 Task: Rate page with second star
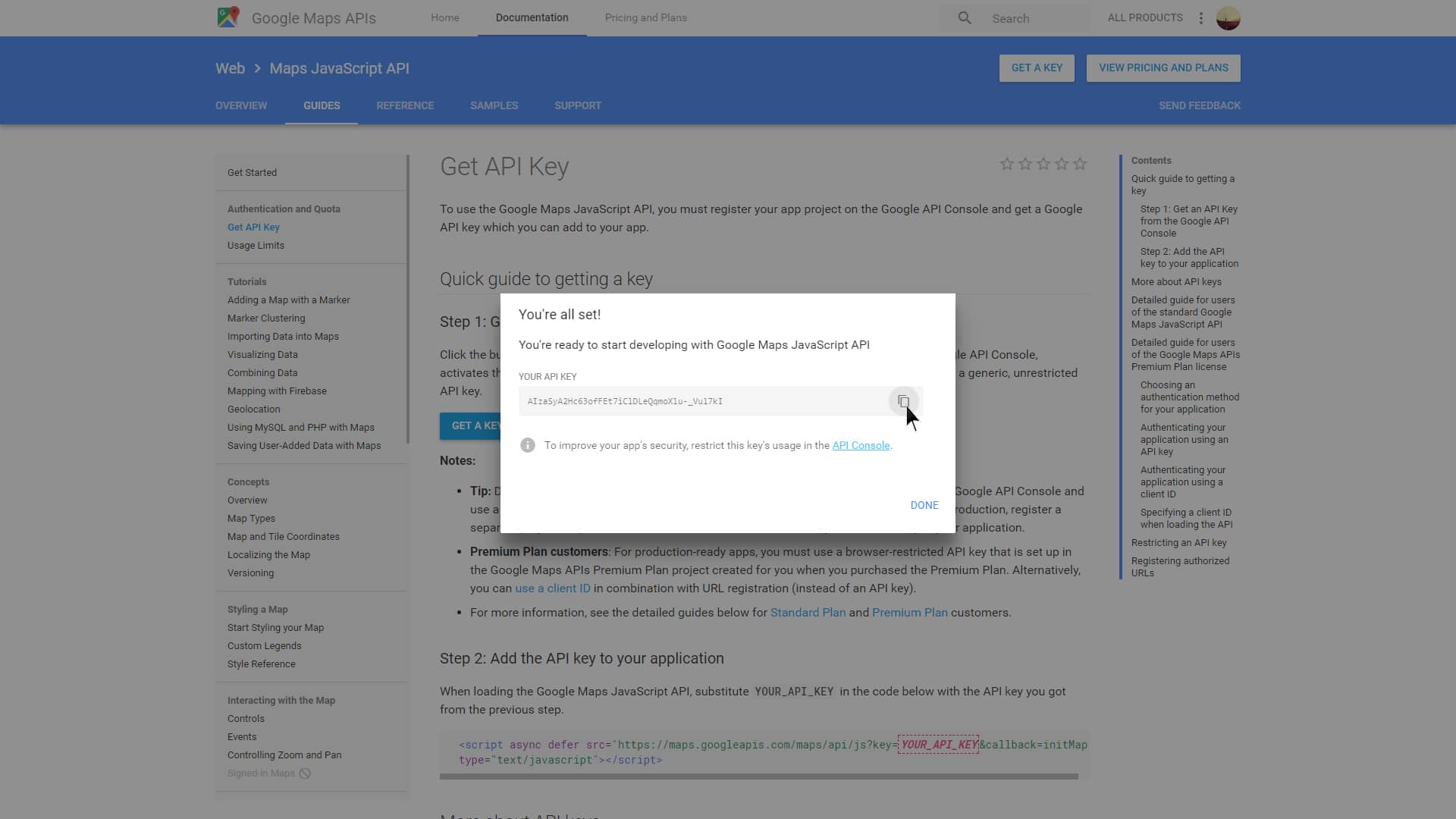(x=1025, y=164)
